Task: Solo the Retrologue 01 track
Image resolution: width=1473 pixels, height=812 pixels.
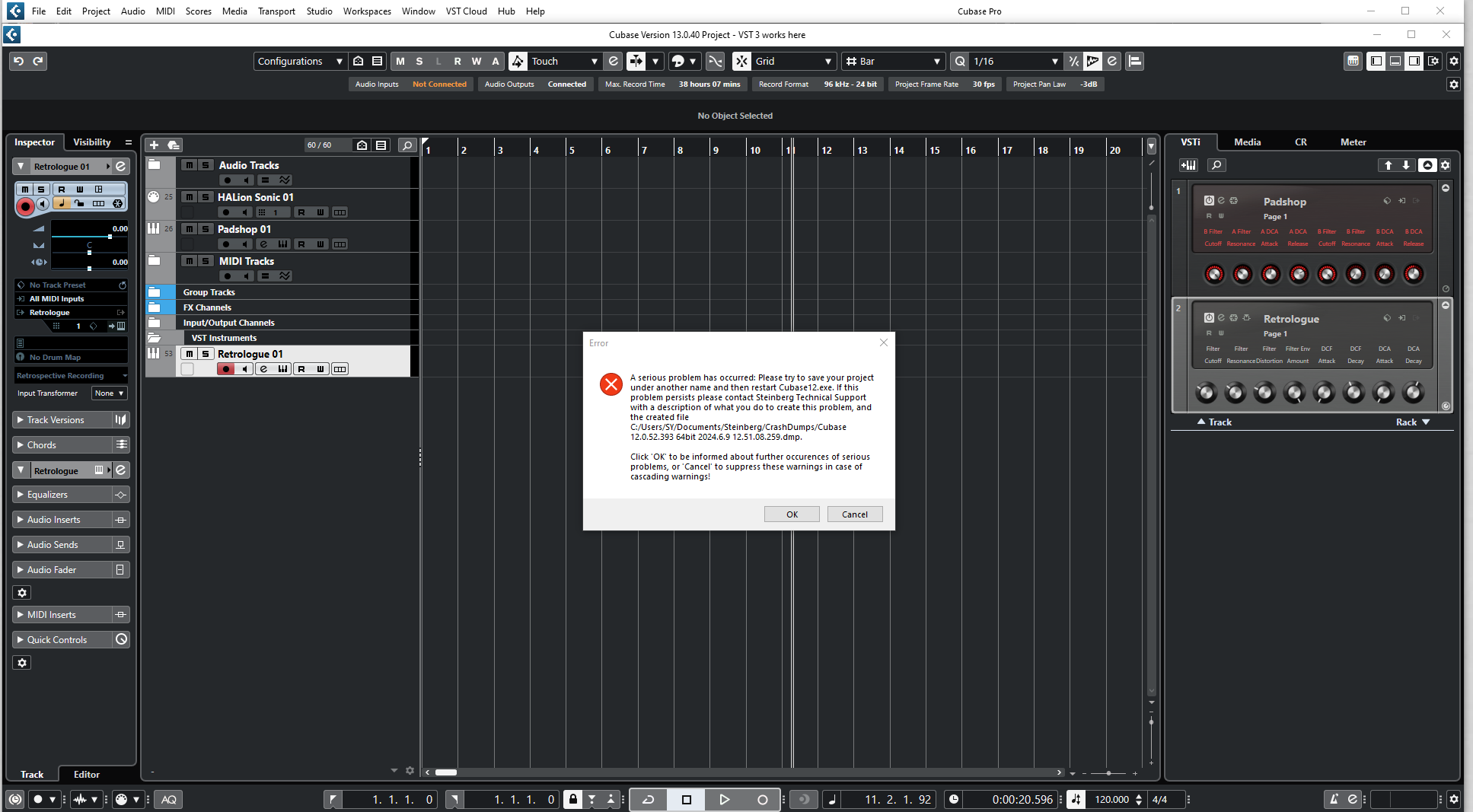Action: (205, 354)
